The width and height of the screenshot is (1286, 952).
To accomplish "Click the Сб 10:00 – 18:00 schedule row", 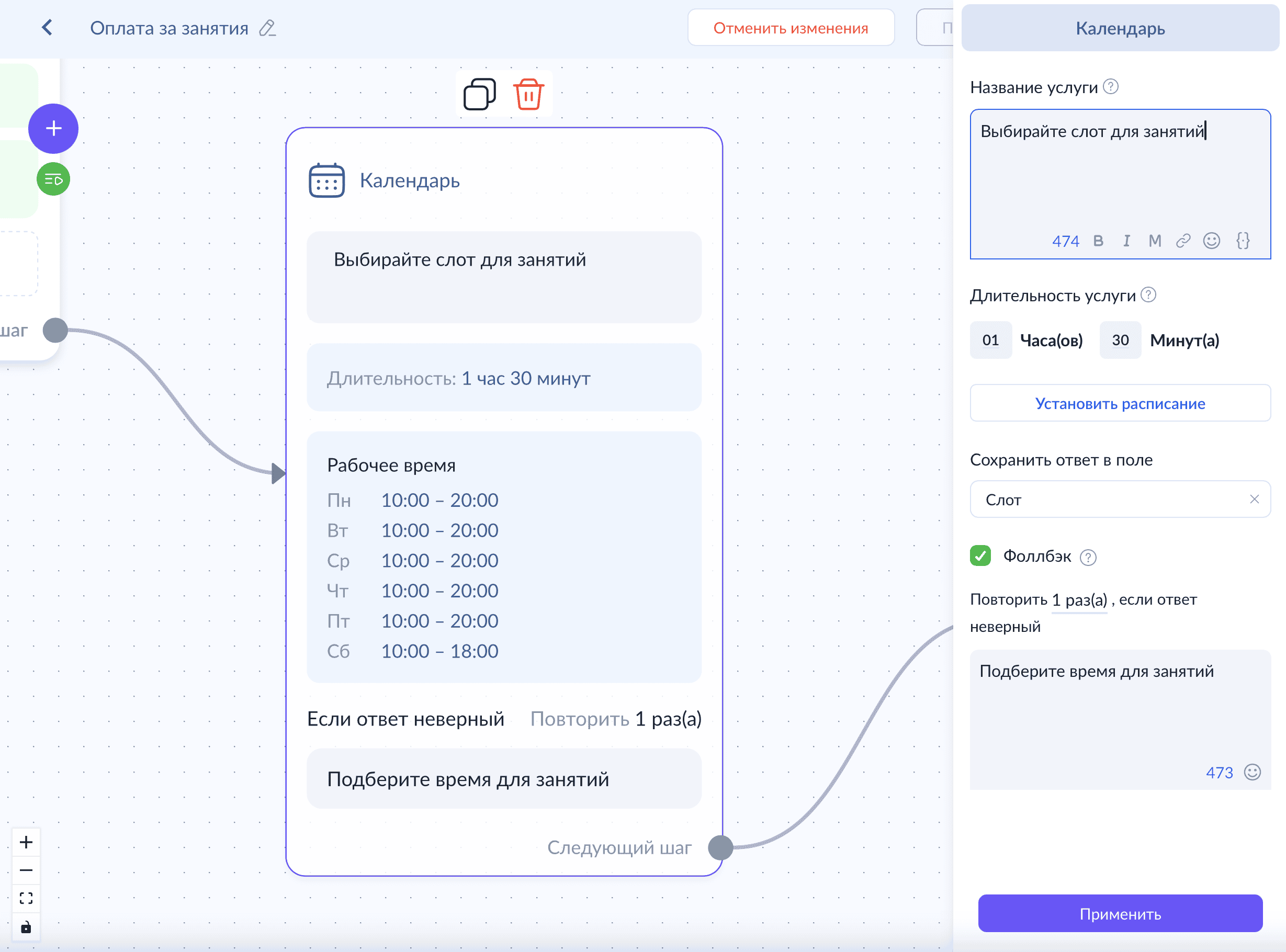I will [x=412, y=651].
